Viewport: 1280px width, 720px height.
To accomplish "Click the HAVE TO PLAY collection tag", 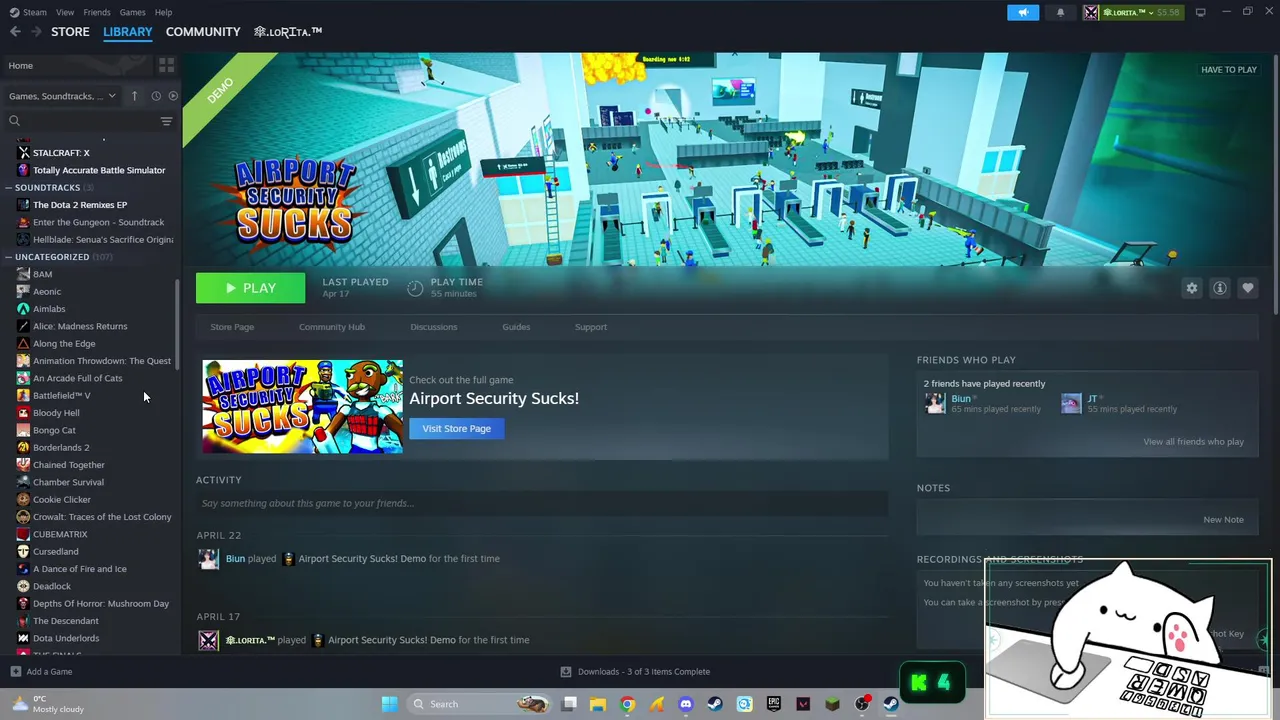I will pyautogui.click(x=1229, y=70).
